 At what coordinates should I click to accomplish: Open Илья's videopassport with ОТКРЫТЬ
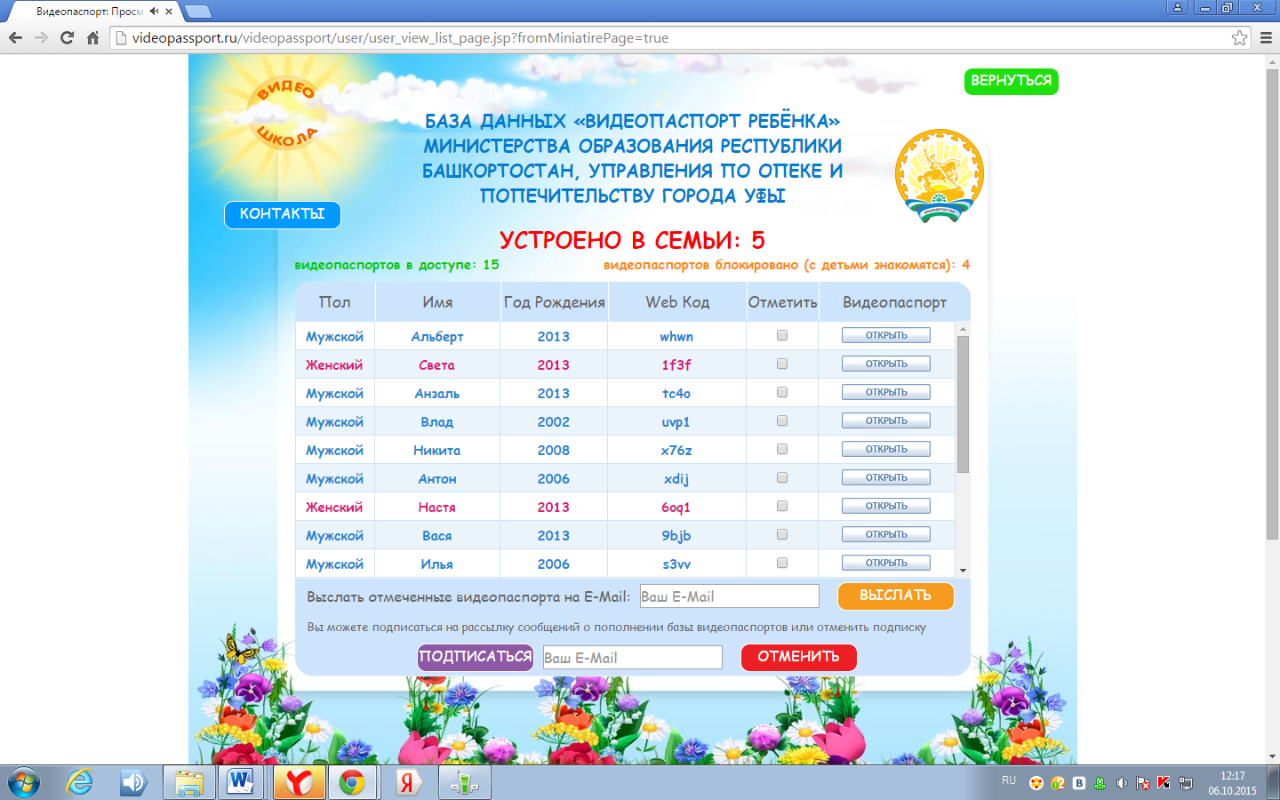(x=886, y=563)
